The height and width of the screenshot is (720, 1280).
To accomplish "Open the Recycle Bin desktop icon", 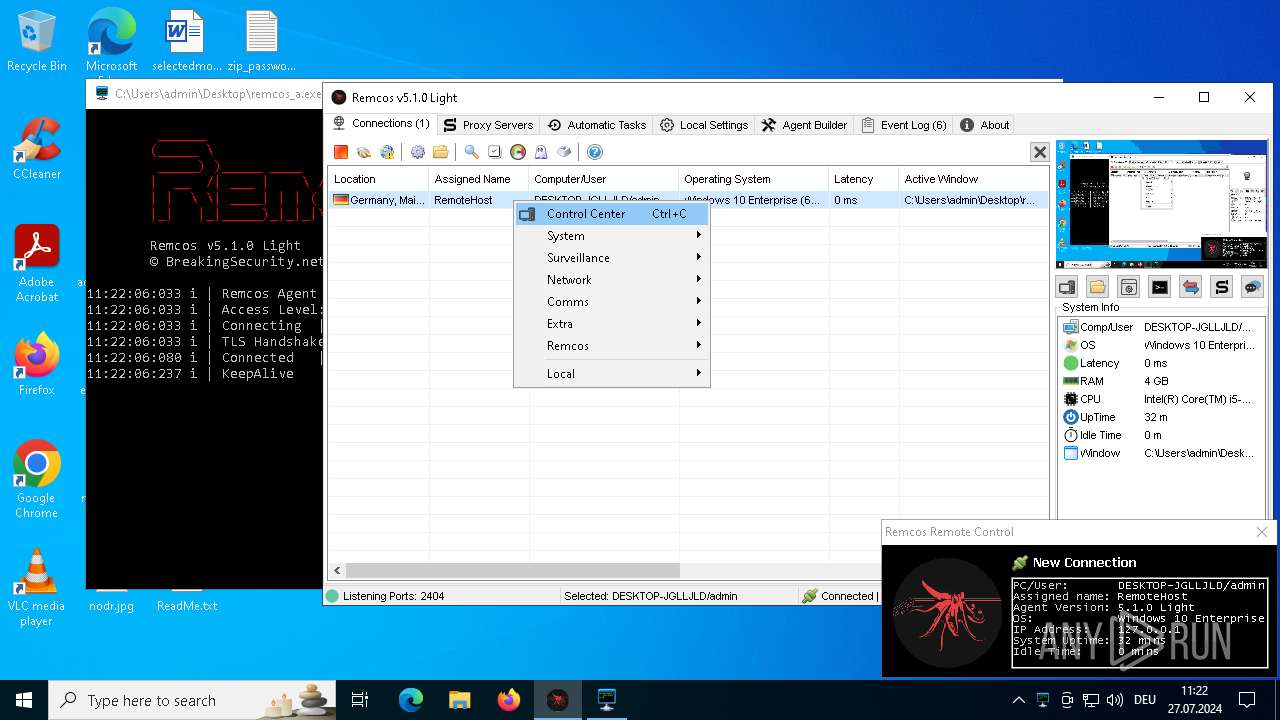I will pyautogui.click(x=37, y=42).
